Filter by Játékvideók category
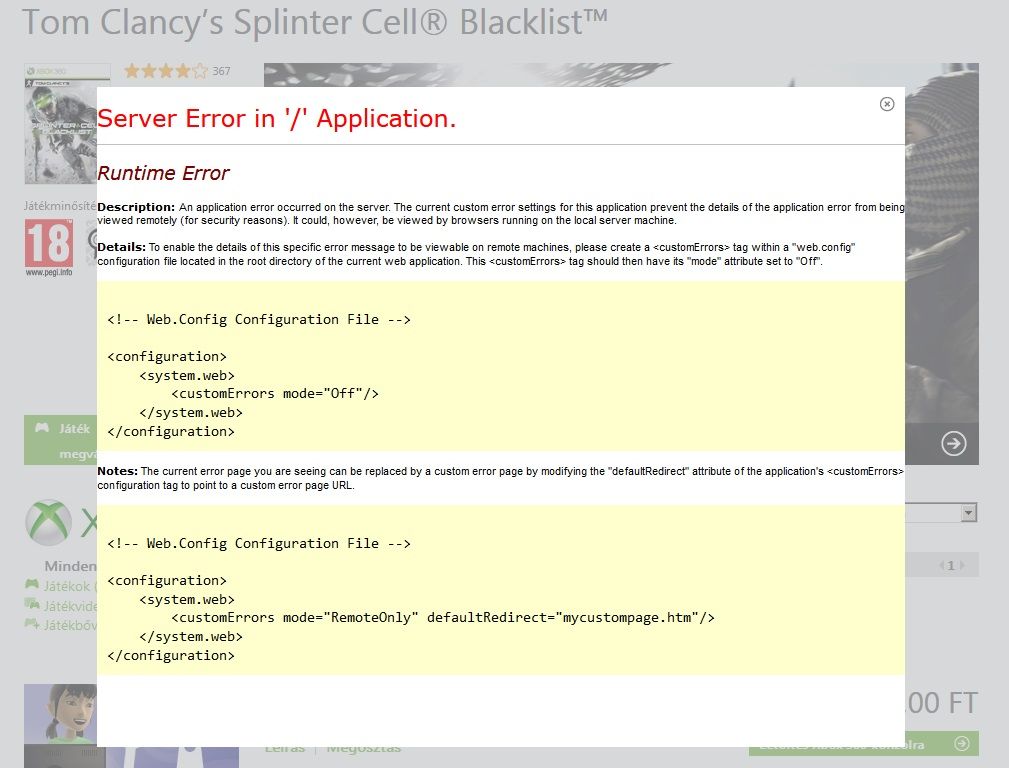Screen dimensions: 1009x768 click(70, 606)
